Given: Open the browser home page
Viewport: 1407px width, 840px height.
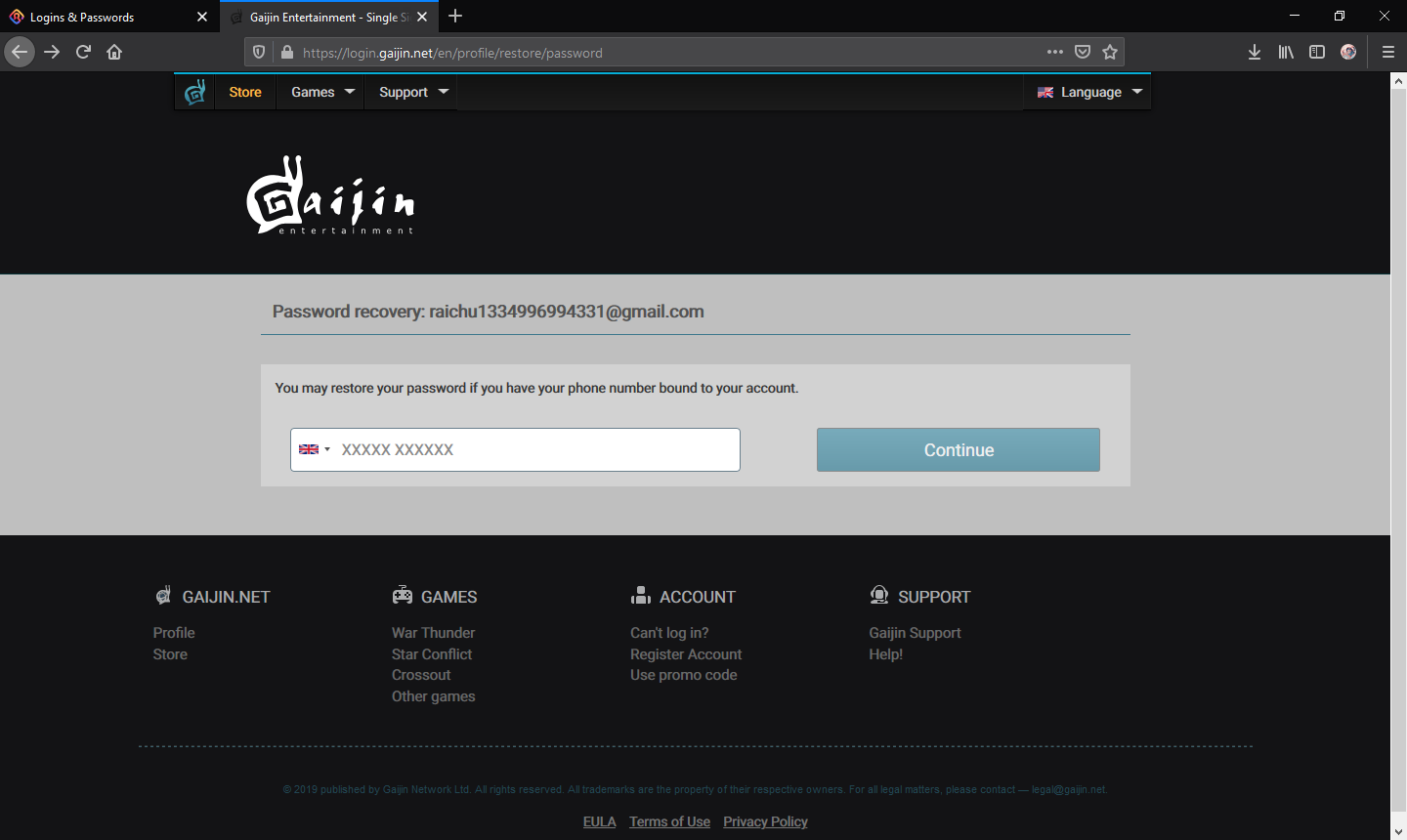Looking at the screenshot, I should (114, 52).
